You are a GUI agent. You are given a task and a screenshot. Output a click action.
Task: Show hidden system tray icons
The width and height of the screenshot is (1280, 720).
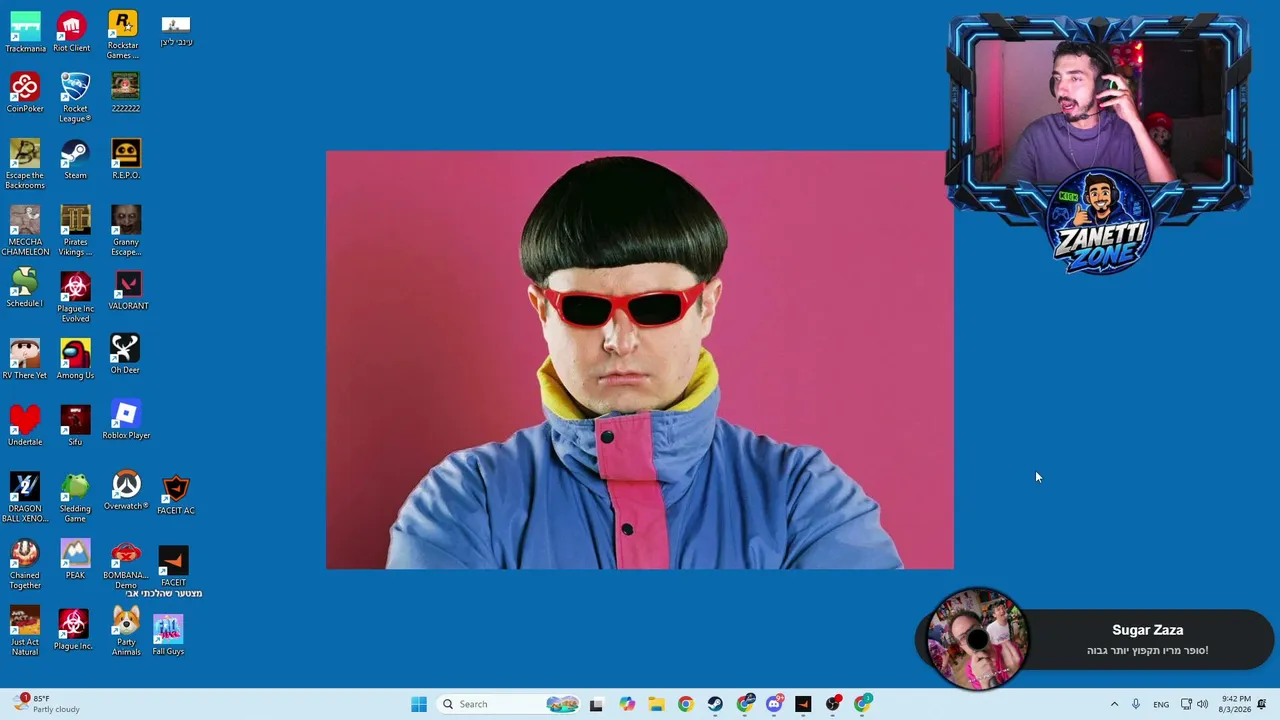click(x=1114, y=704)
